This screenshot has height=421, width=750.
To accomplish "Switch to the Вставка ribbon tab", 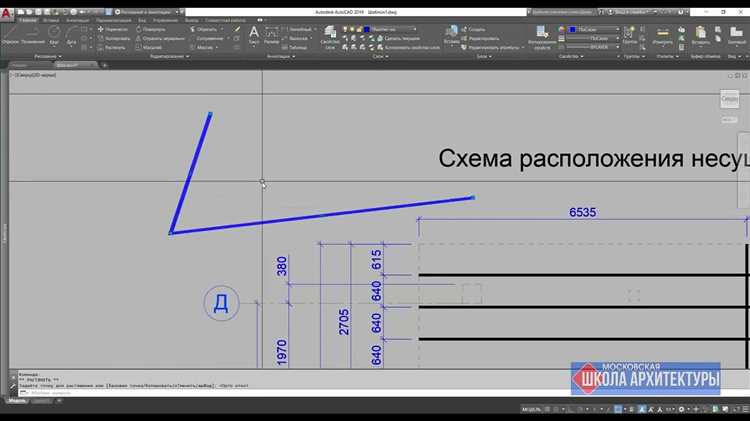I will (x=52, y=19).
